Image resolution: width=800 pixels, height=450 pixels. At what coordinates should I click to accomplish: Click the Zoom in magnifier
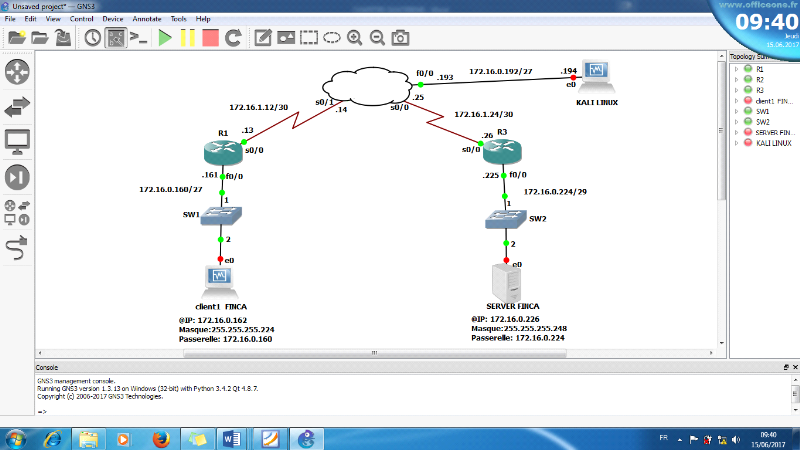coord(355,38)
